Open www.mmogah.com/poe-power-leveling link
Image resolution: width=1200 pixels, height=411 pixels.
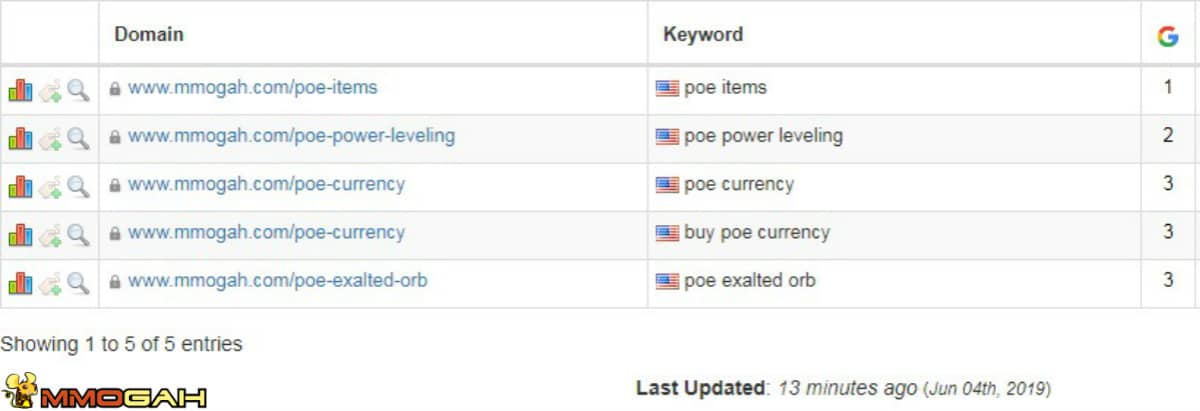coord(291,135)
